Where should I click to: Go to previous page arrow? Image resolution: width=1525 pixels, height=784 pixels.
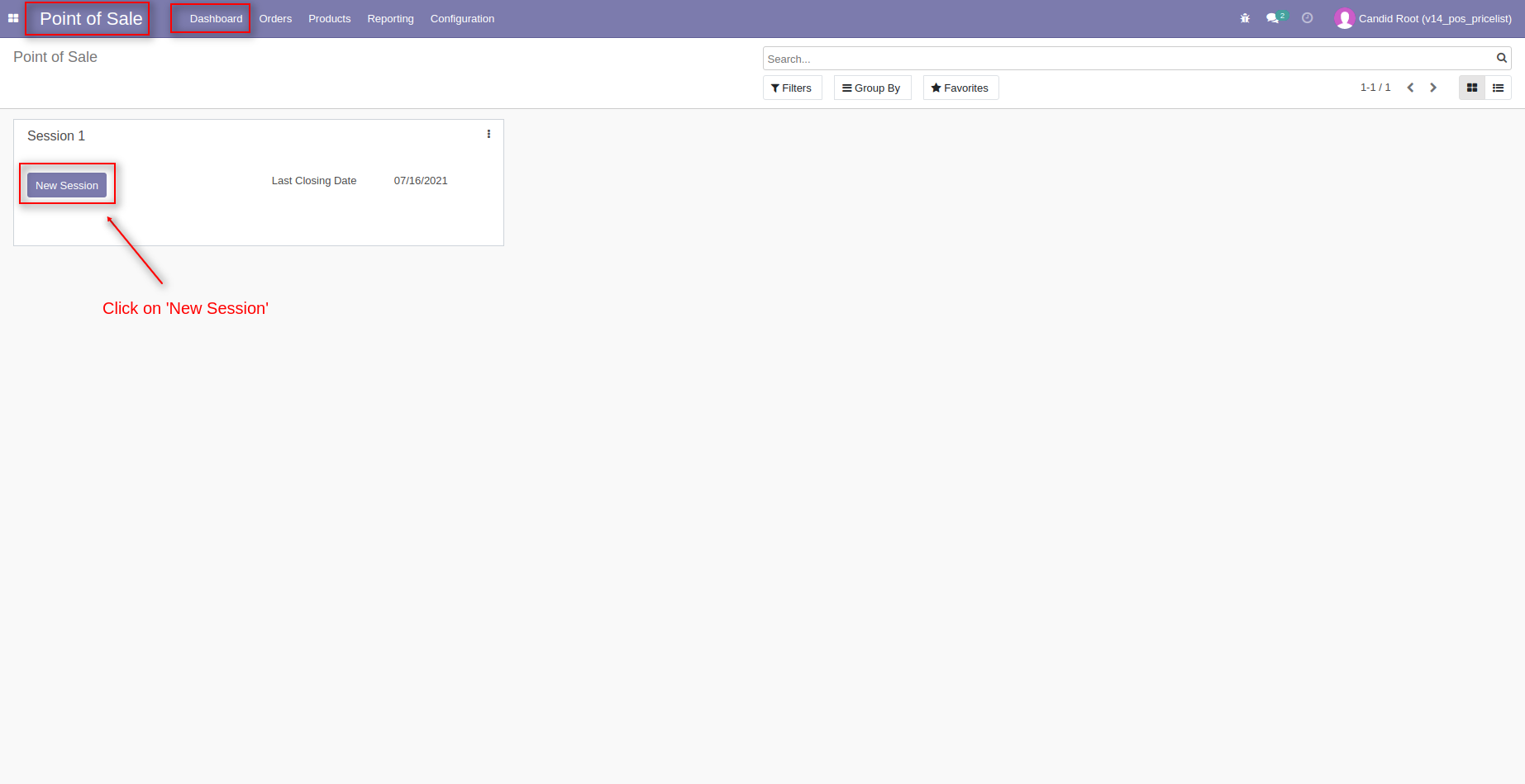(x=1410, y=88)
